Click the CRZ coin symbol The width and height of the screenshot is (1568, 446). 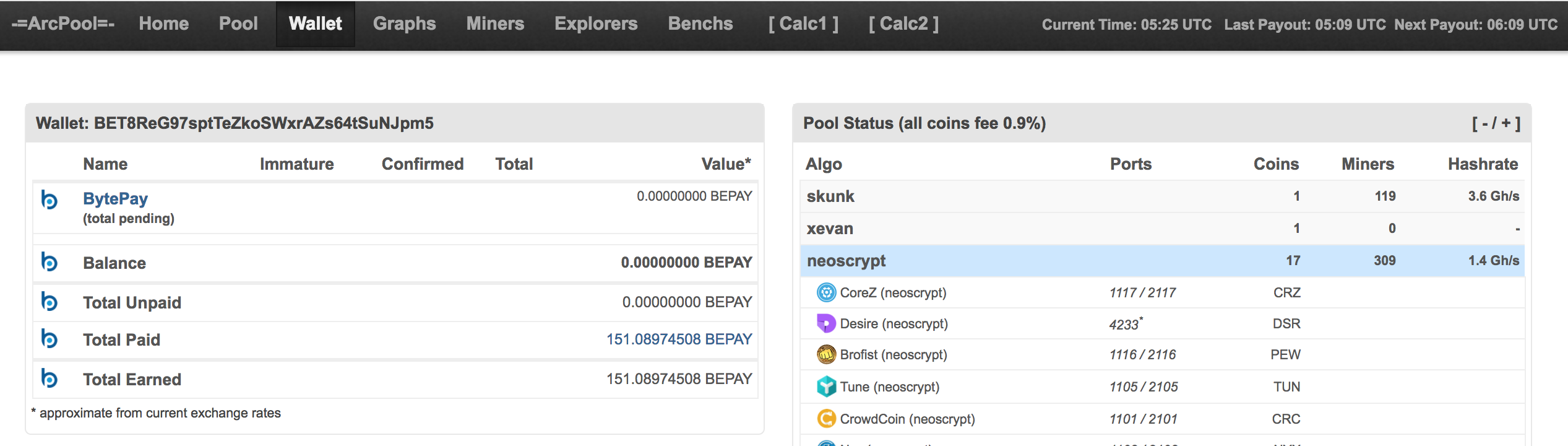pyautogui.click(x=1286, y=292)
